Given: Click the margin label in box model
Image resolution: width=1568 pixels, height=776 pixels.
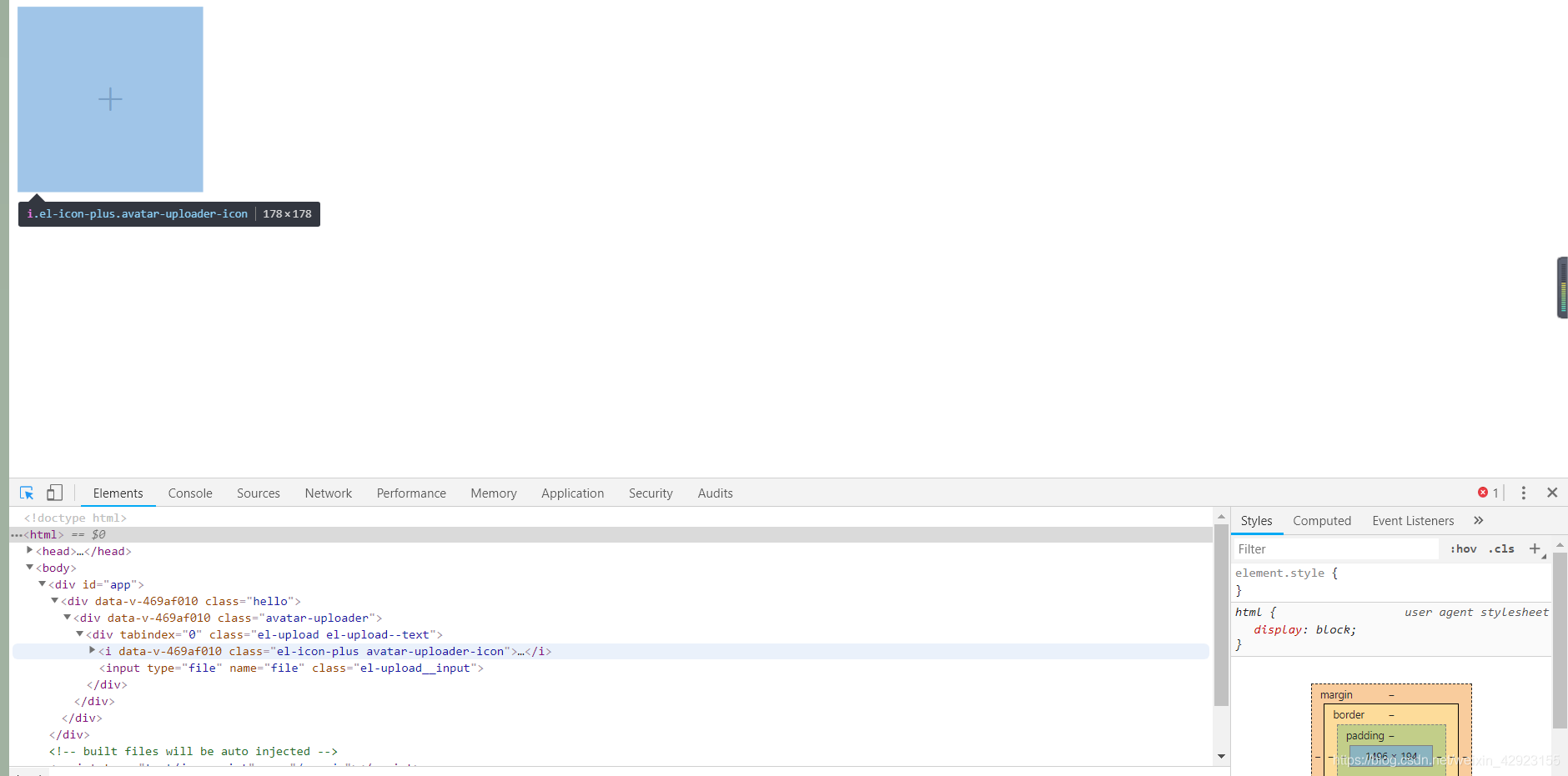Looking at the screenshot, I should 1336,695.
